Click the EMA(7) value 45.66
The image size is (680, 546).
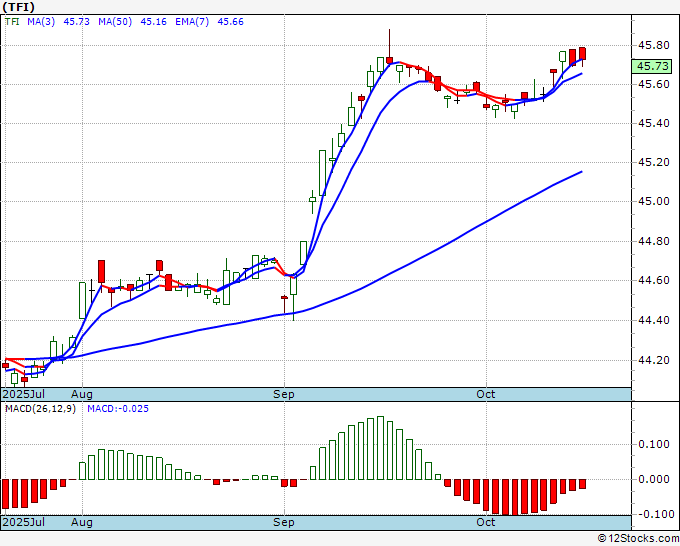click(x=230, y=21)
